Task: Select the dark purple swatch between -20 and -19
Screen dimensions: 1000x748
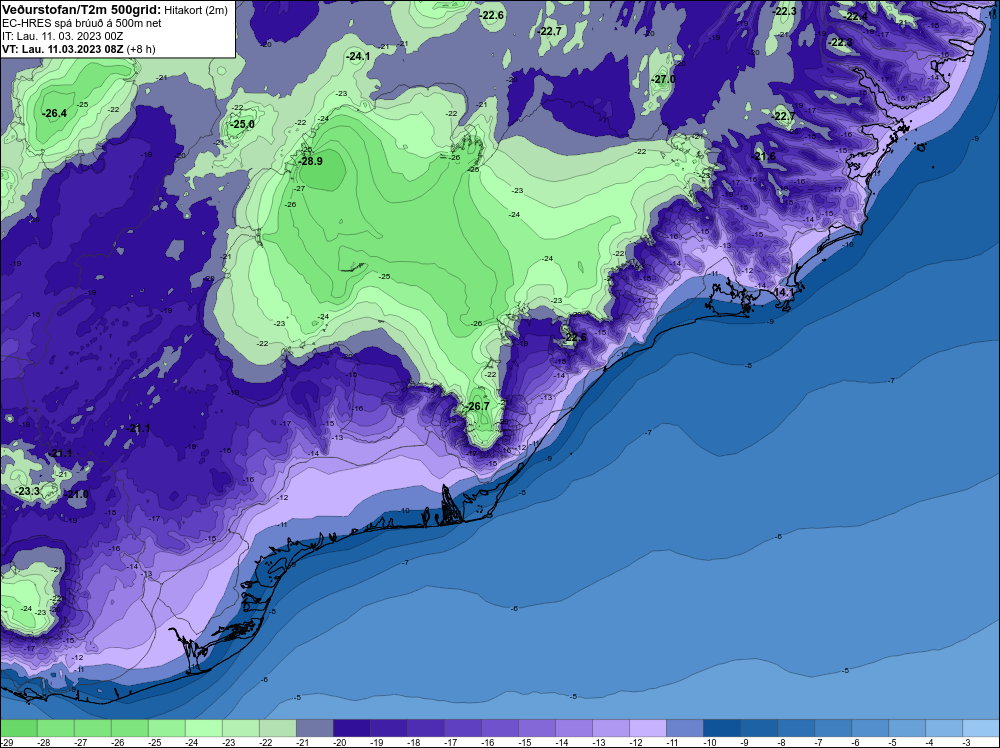Action: pyautogui.click(x=352, y=728)
